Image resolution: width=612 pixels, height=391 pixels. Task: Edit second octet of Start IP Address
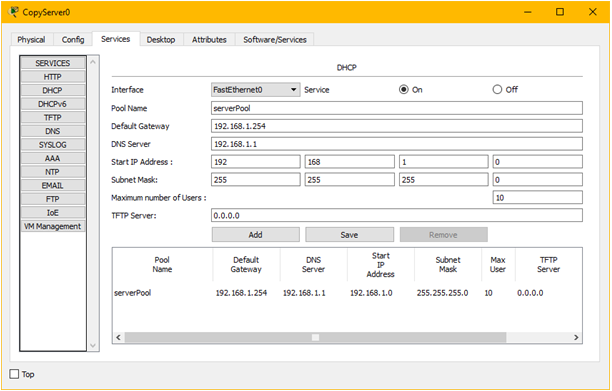[350, 162]
